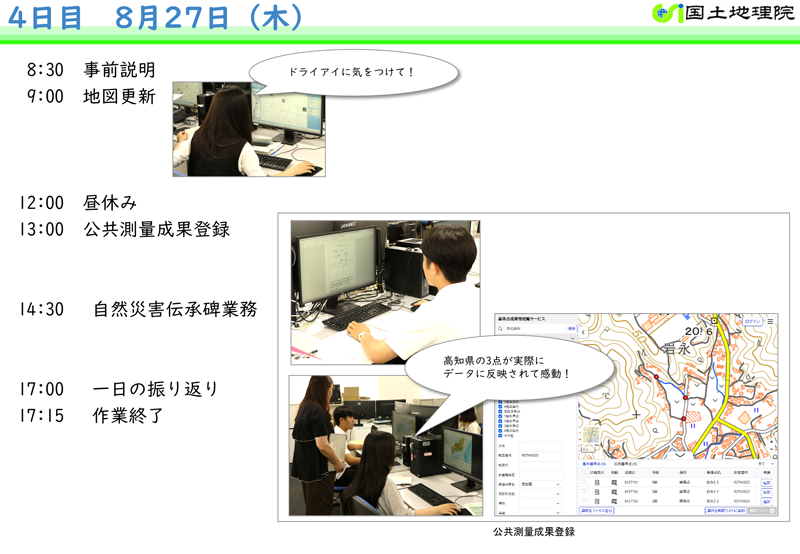Click the blue add button in the third result row

coord(766,502)
